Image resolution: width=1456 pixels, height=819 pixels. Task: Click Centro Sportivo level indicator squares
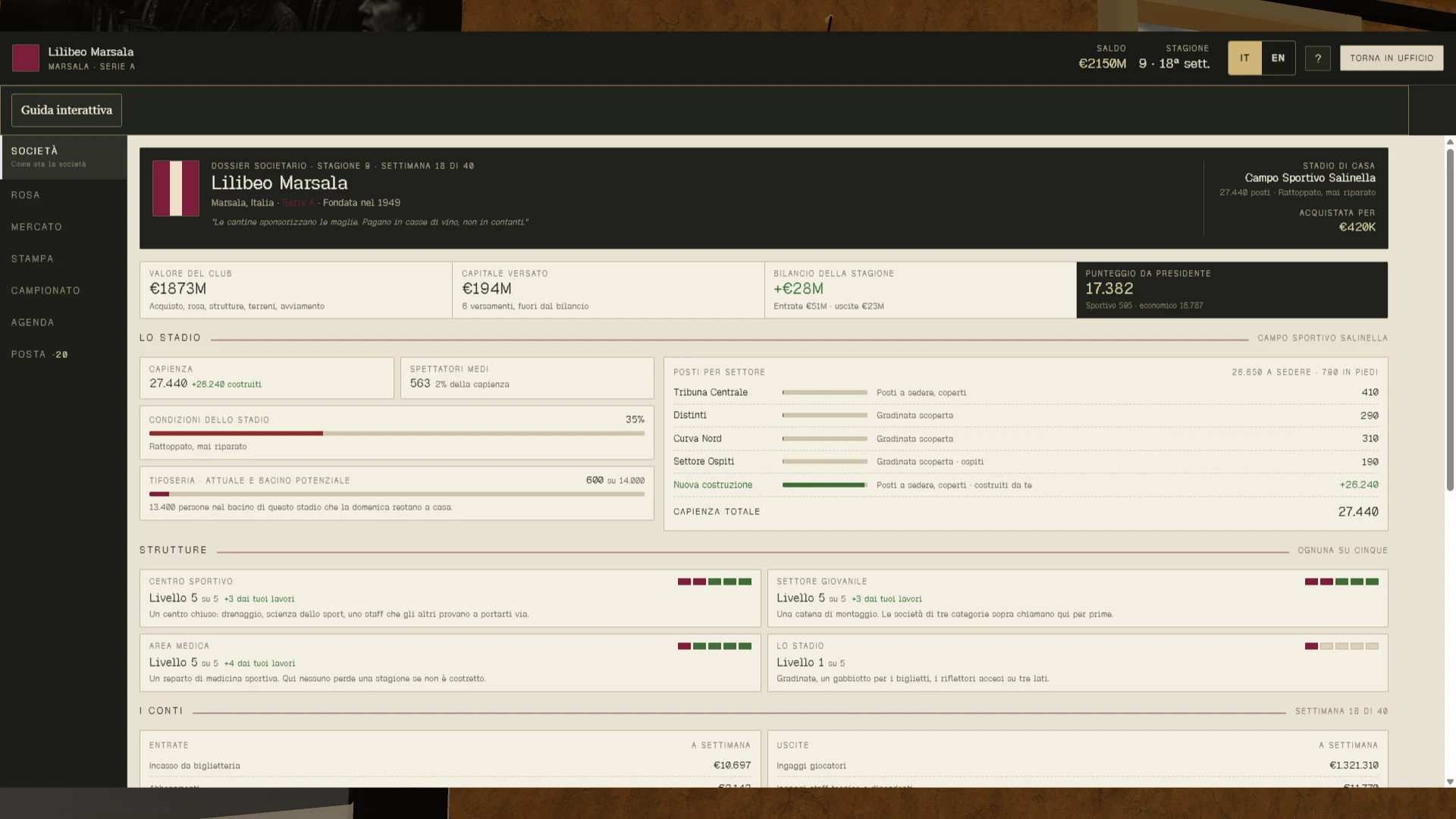pyautogui.click(x=714, y=582)
